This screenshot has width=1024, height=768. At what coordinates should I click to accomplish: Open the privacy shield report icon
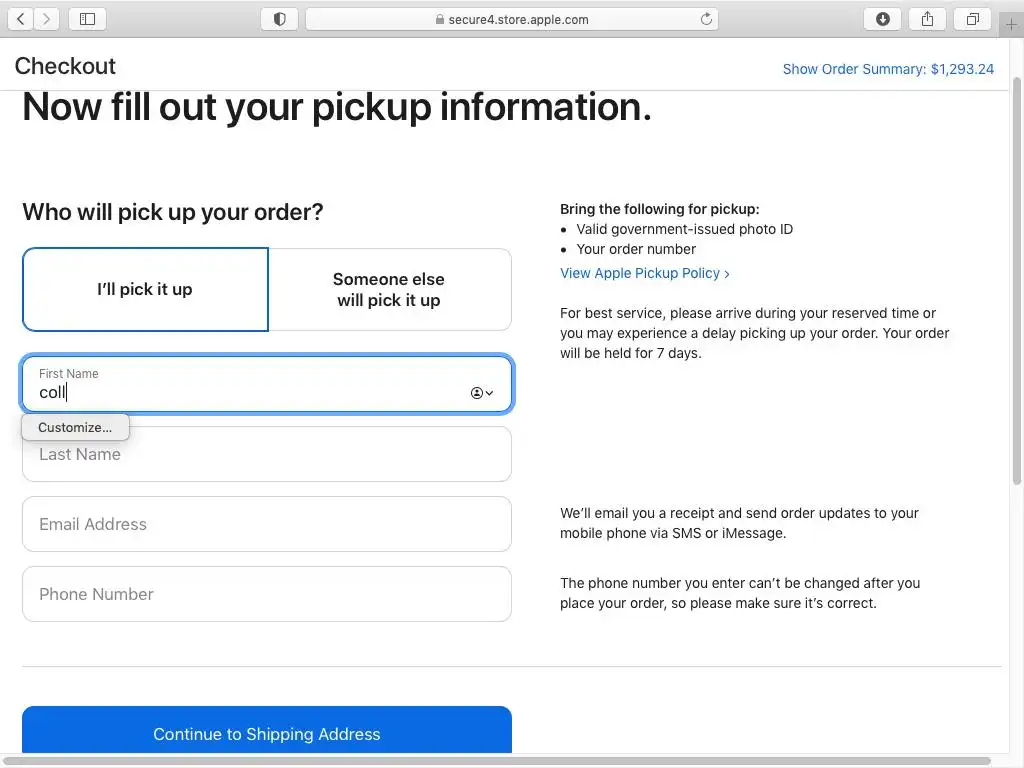tap(279, 19)
